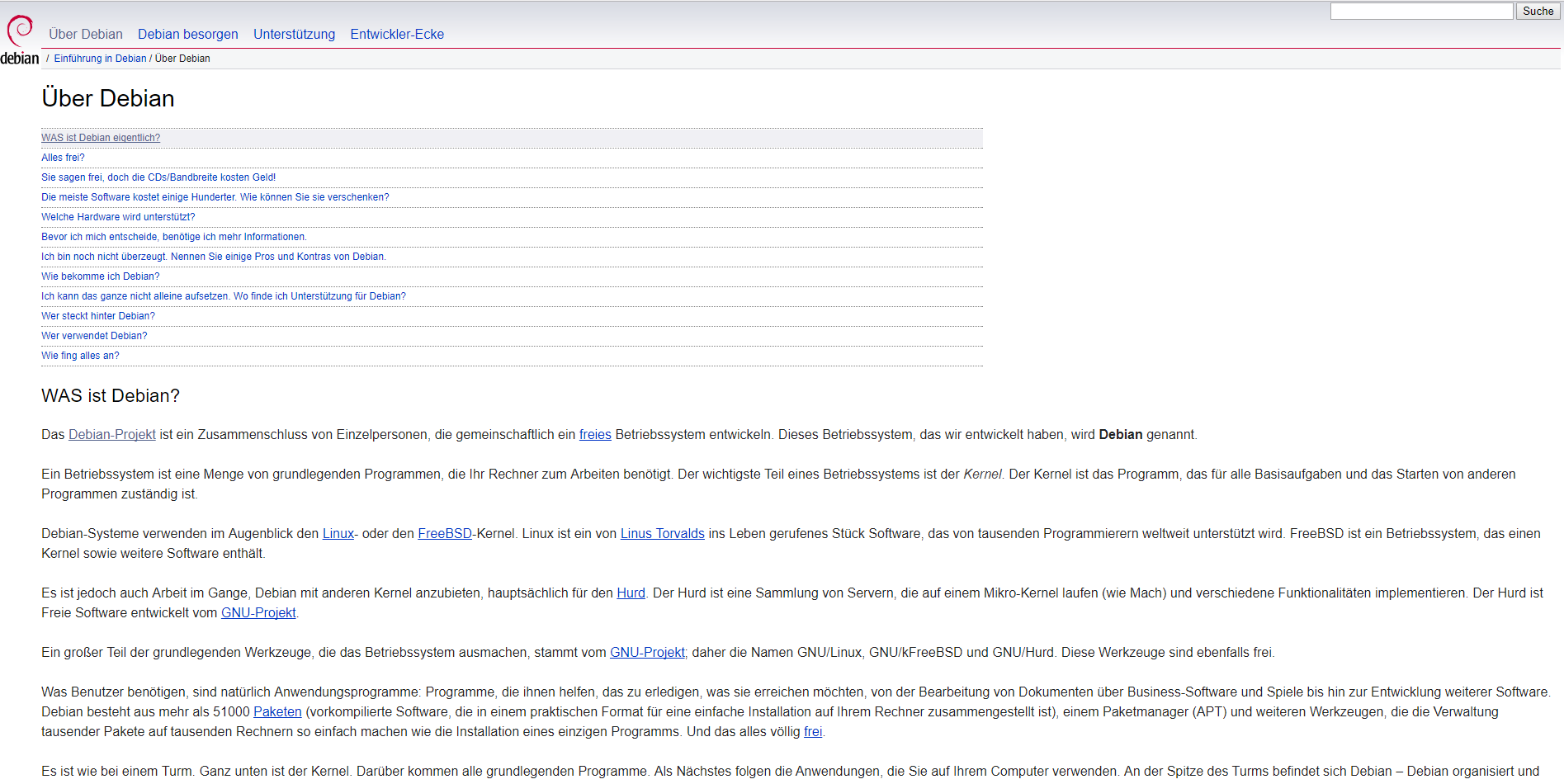Viewport: 1564px width, 784px height.
Task: Click the italic word 'Kernel' in paragraph
Action: [x=982, y=475]
